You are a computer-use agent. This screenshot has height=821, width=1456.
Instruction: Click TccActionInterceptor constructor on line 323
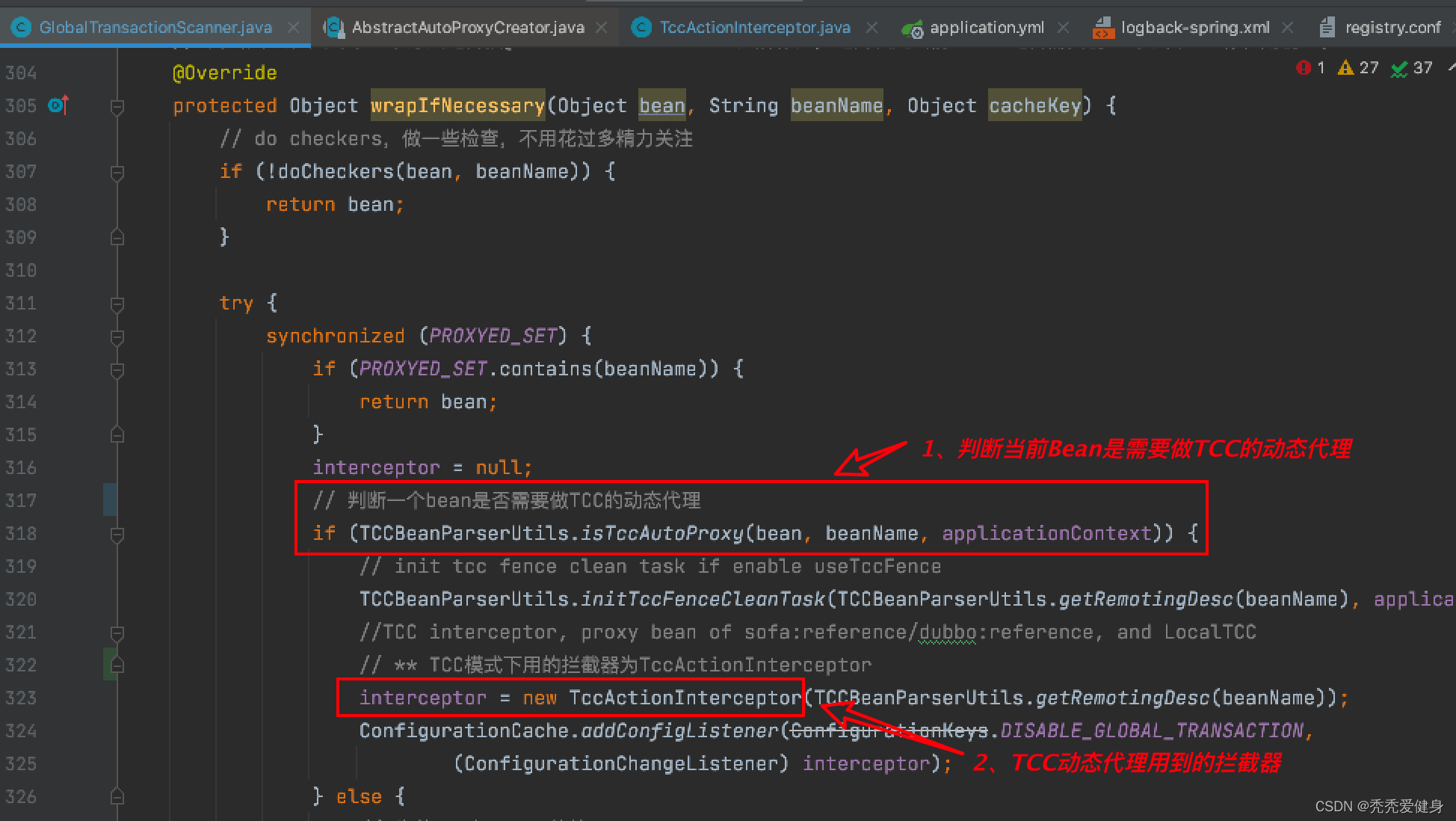pyautogui.click(x=685, y=698)
